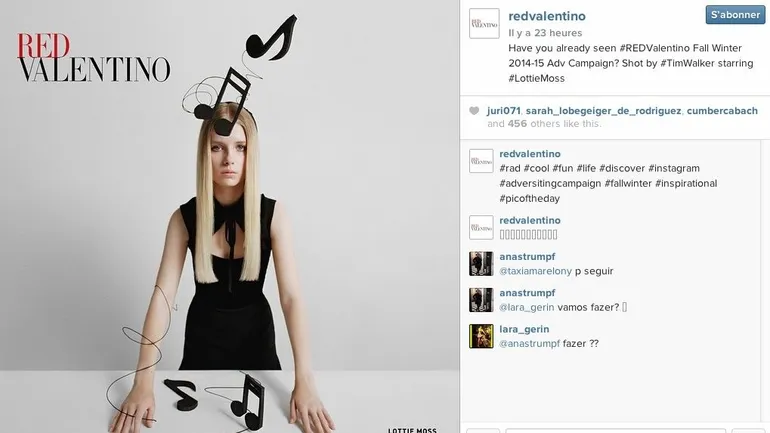The height and width of the screenshot is (433, 770).
Task: Open sarah_lobegeiger_de_rodriguez liker profile
Action: (x=604, y=111)
